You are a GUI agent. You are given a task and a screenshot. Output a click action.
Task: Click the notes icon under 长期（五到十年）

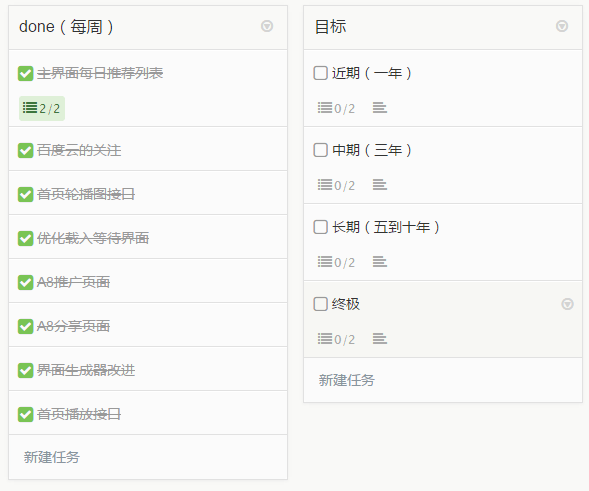(x=380, y=262)
